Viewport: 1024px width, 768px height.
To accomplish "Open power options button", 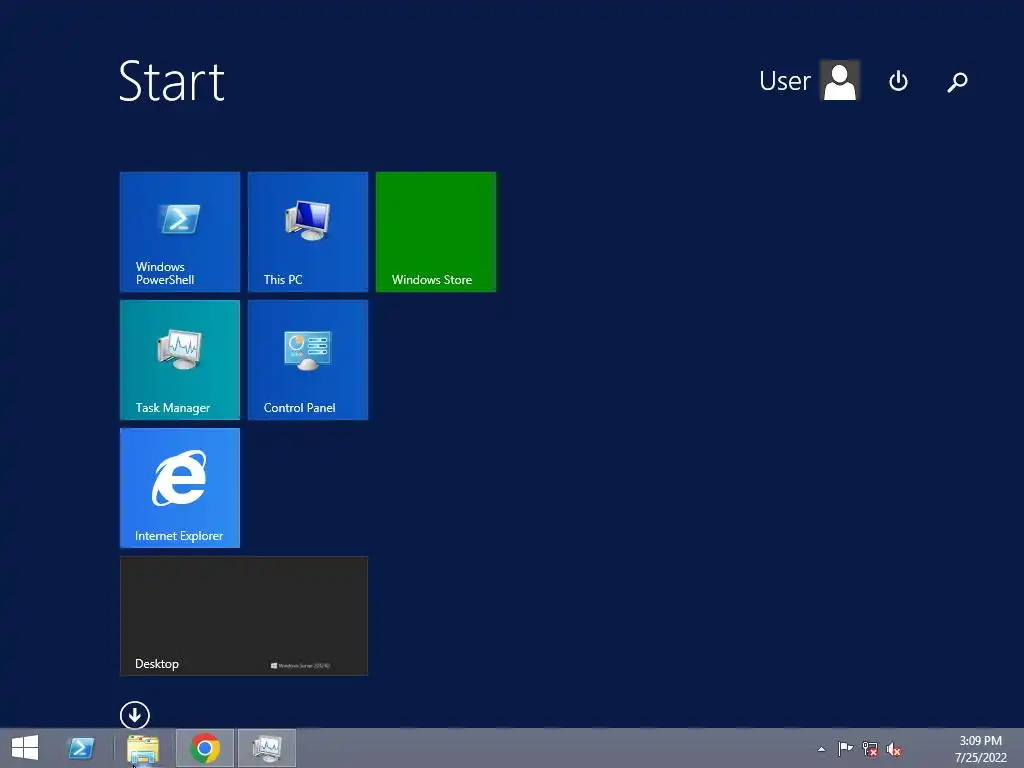I will click(898, 81).
